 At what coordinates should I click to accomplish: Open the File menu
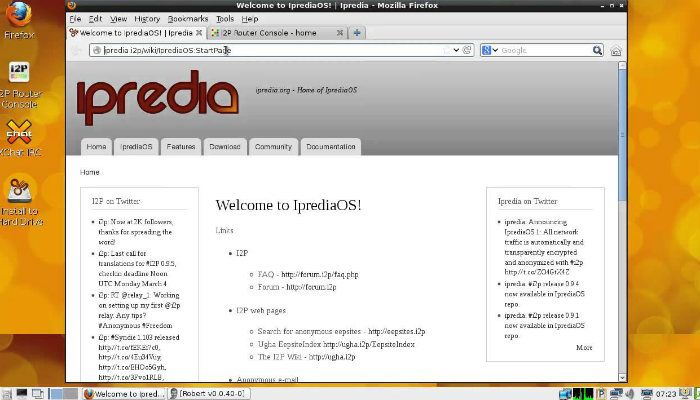point(75,19)
